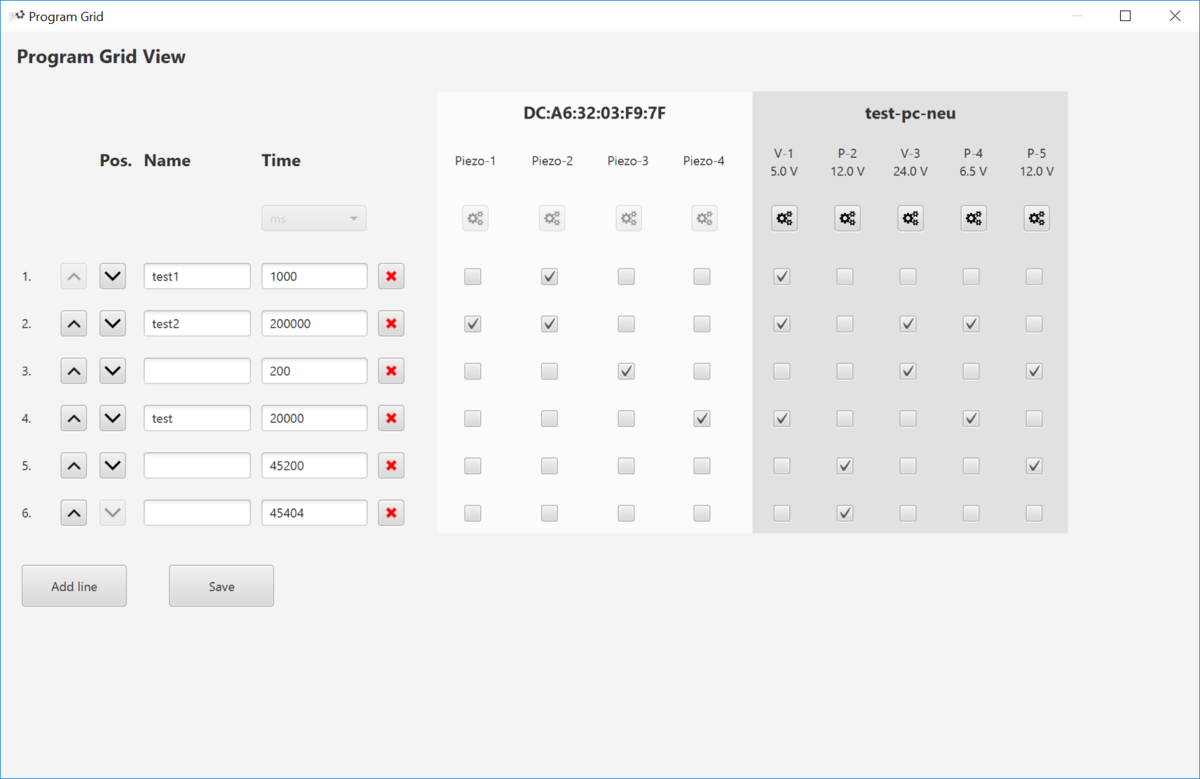Open the ms time unit dropdown
This screenshot has width=1200, height=779.
(313, 218)
